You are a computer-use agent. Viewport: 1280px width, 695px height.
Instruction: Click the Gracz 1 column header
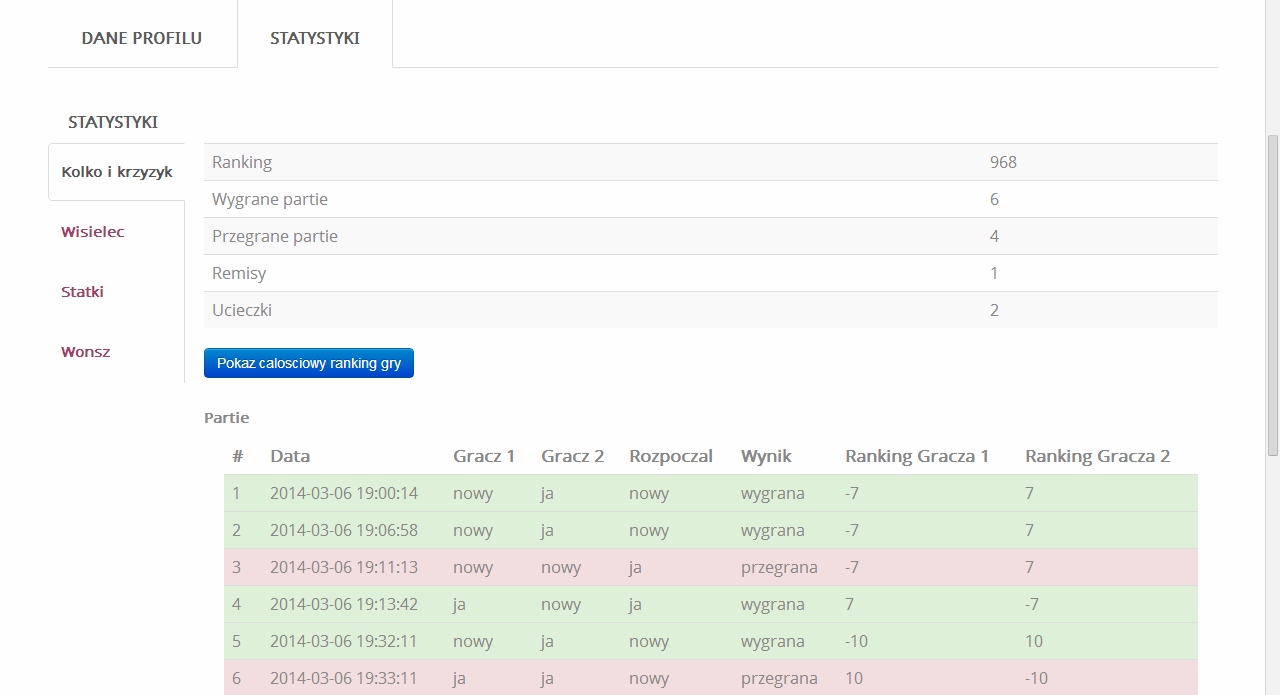(x=484, y=456)
